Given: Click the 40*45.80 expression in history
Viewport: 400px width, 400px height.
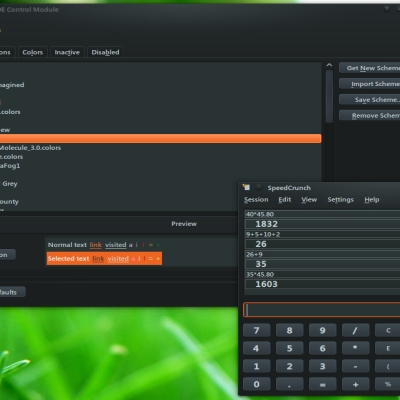Looking at the screenshot, I should [260, 214].
